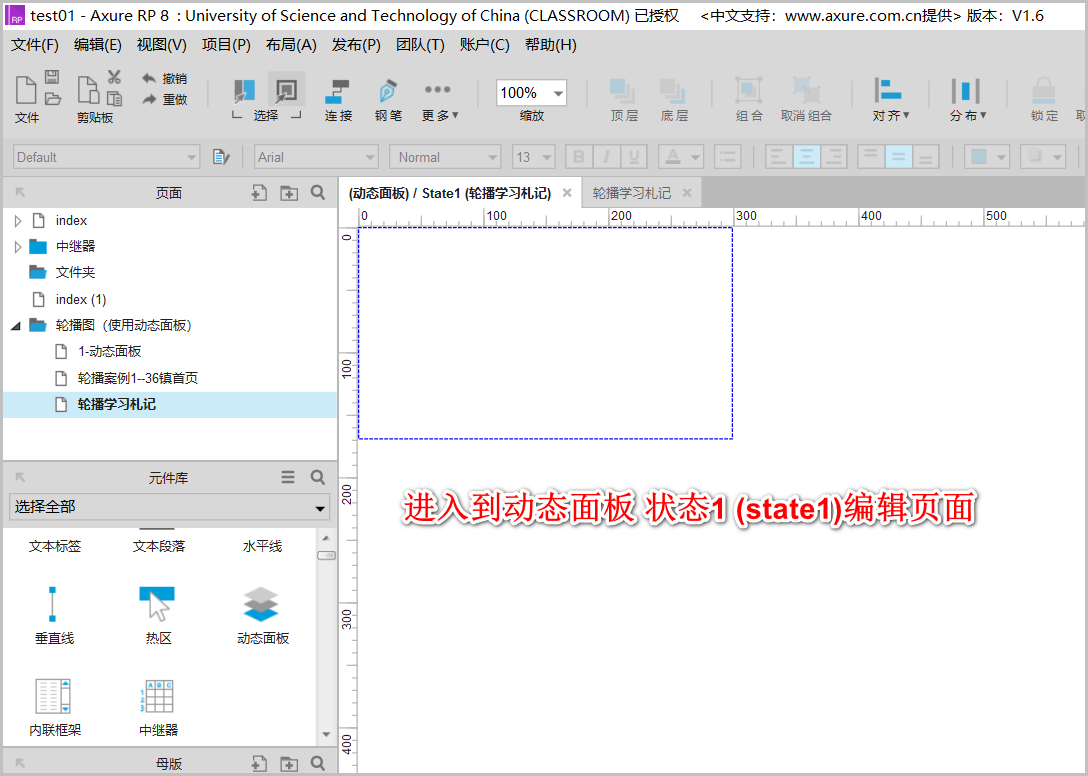Viewport: 1088px width, 776px height.
Task: Align text to middle vertically
Action: (898, 157)
